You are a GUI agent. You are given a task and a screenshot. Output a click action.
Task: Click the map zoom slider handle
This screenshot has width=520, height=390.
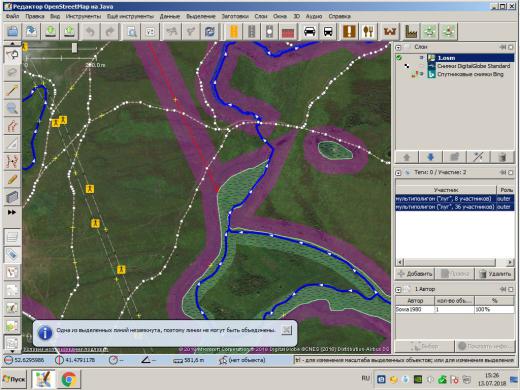74,48
